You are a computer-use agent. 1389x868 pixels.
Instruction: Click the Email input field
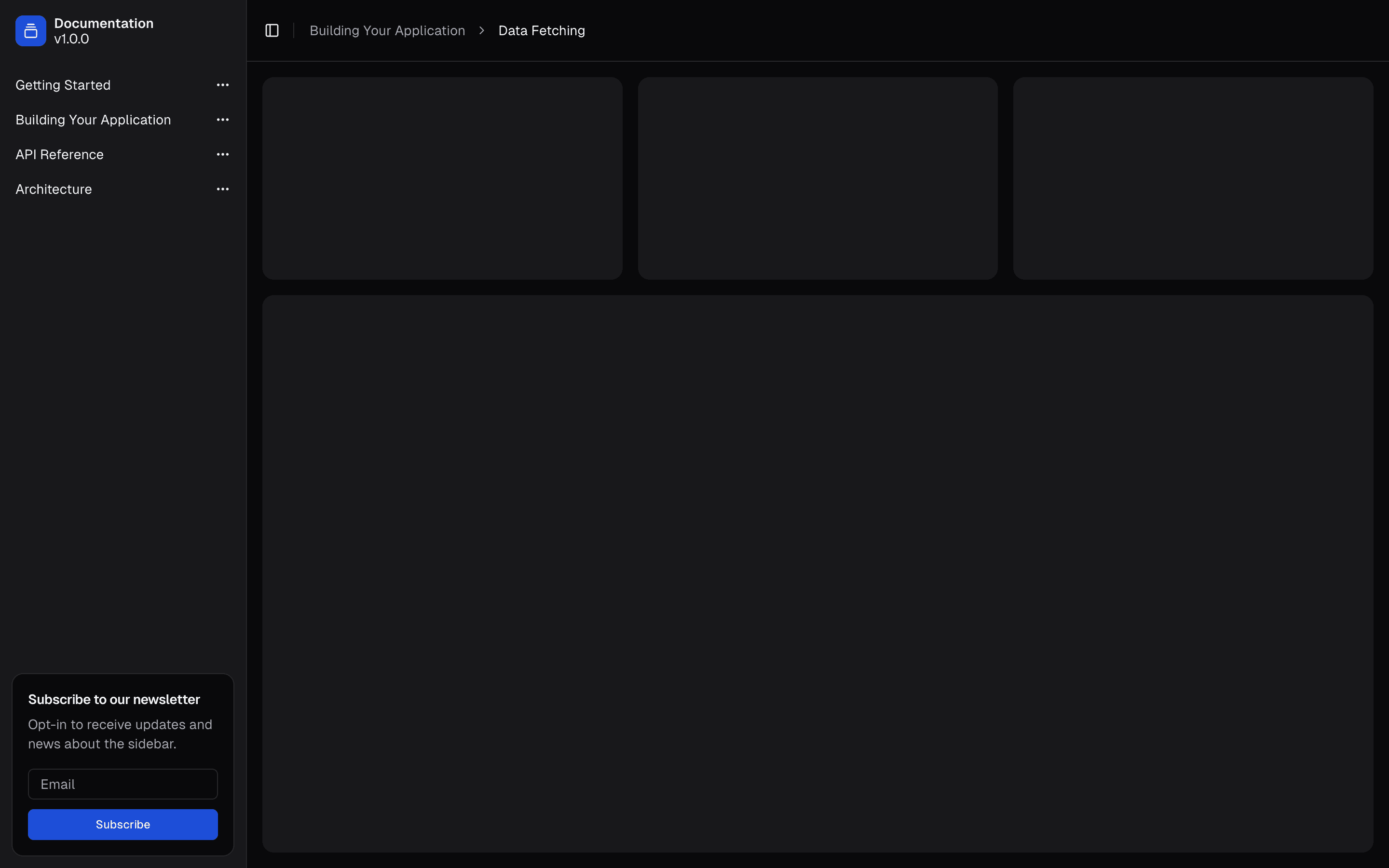[x=123, y=784]
